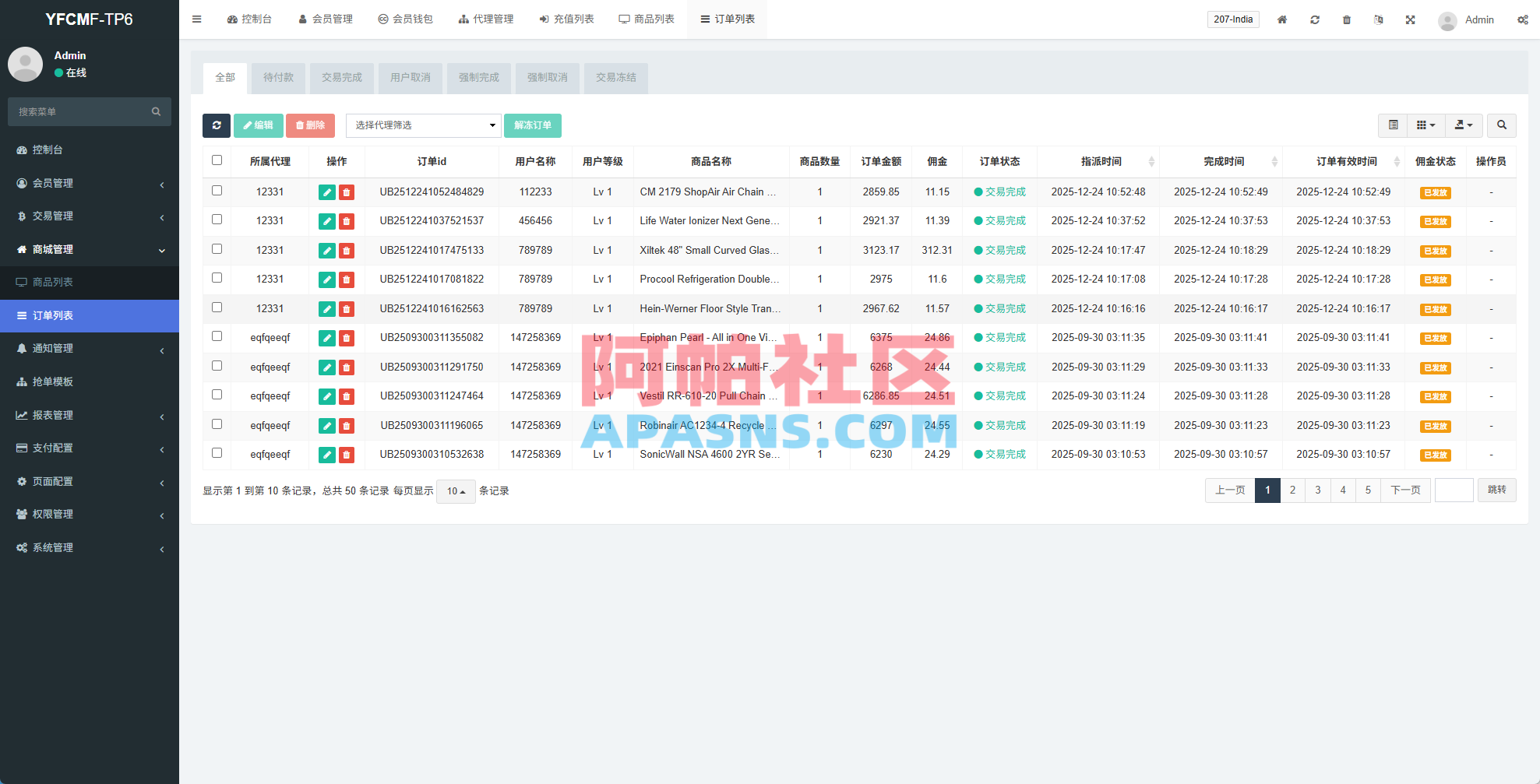1540x784 pixels.
Task: Expand 会员管理 in the sidebar
Action: (x=90, y=183)
